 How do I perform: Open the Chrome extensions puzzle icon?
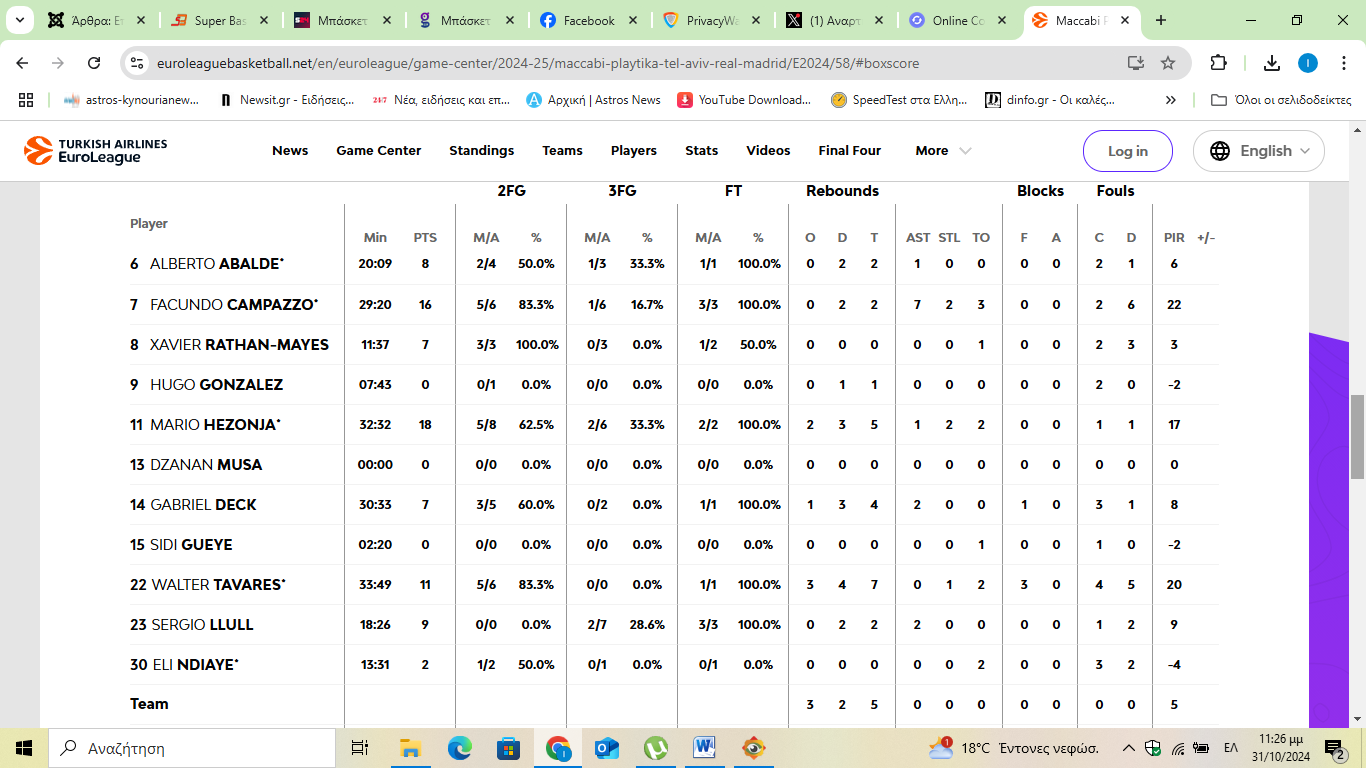click(x=1218, y=63)
